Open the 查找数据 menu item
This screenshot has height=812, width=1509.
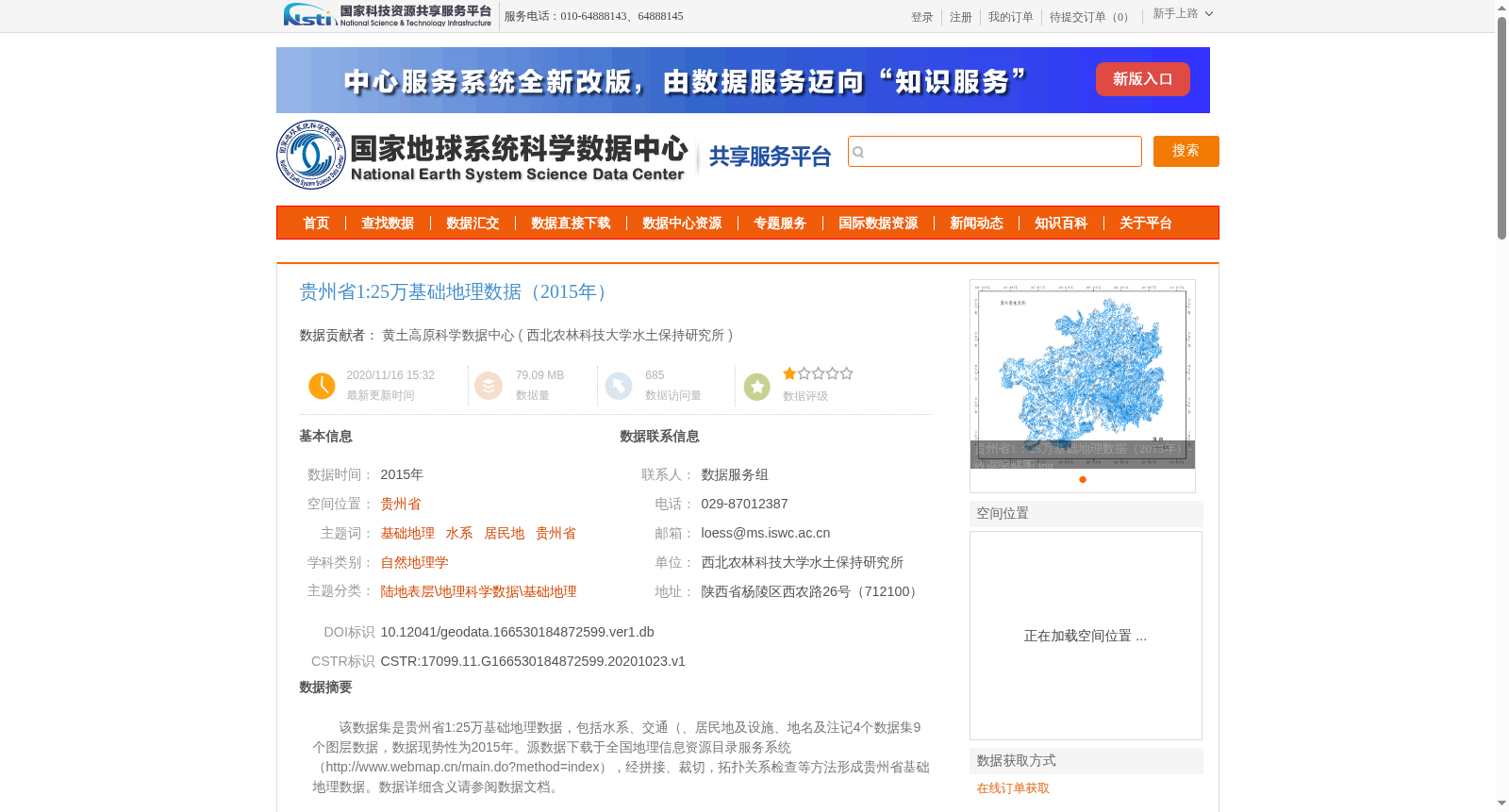coord(388,223)
